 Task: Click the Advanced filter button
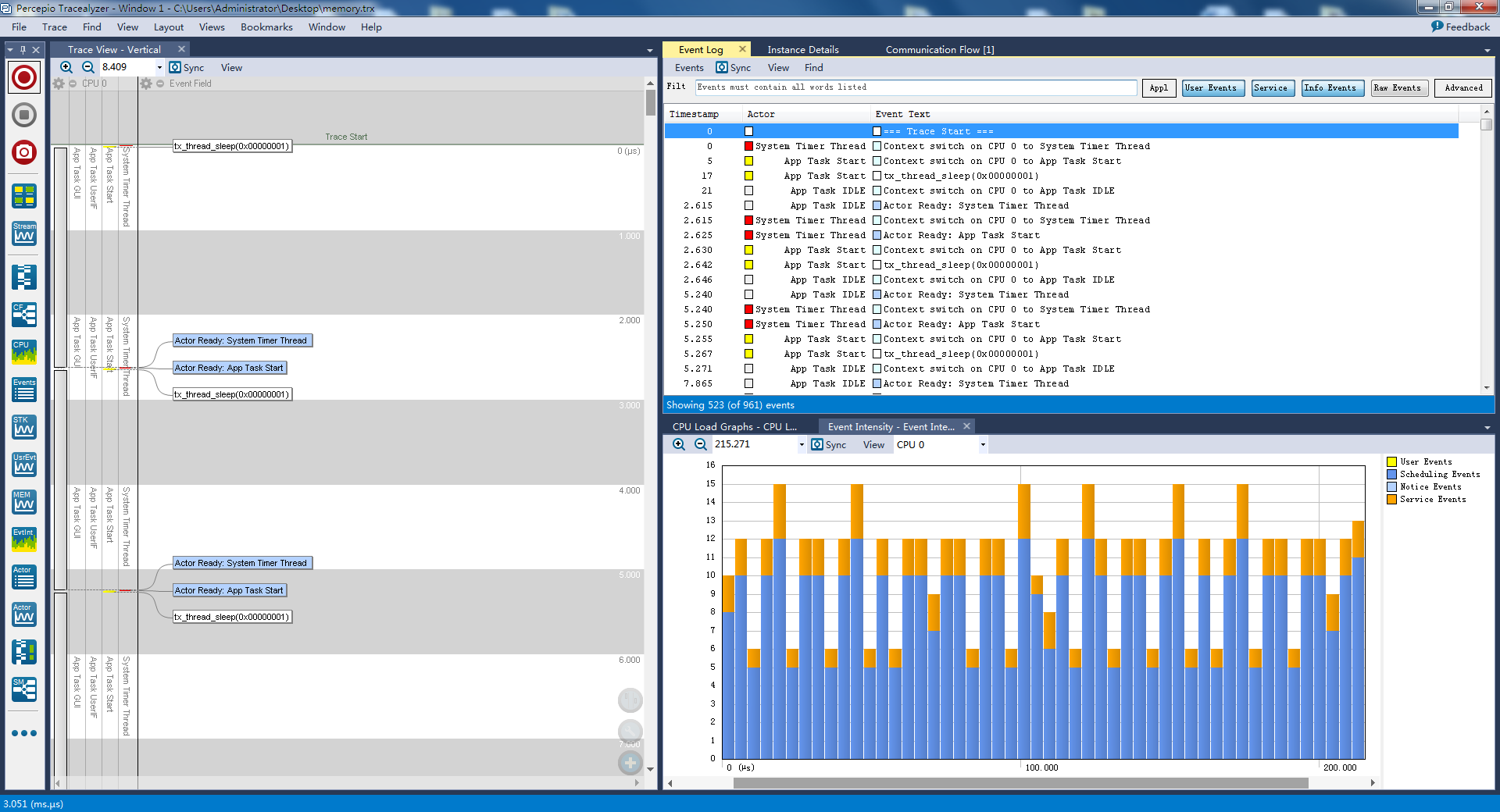click(x=1462, y=88)
